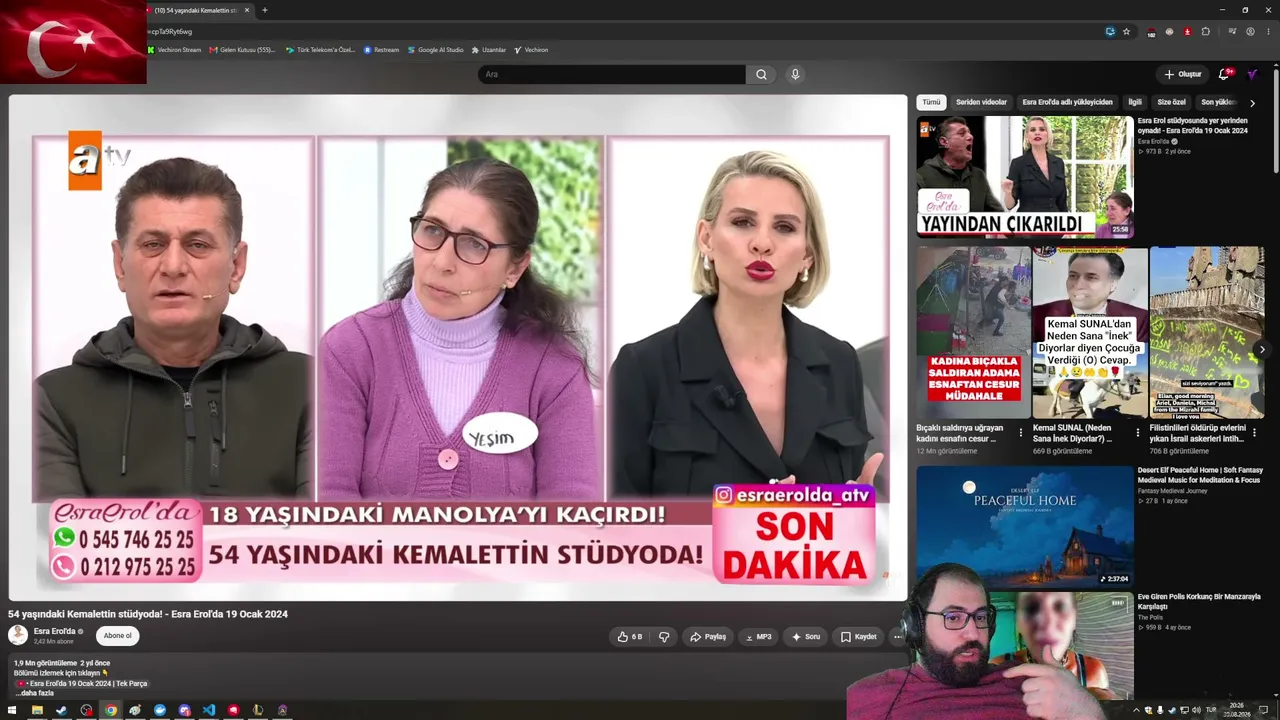Image resolution: width=1280 pixels, height=720 pixels.
Task: Click the YouTube search input field
Action: 612,74
